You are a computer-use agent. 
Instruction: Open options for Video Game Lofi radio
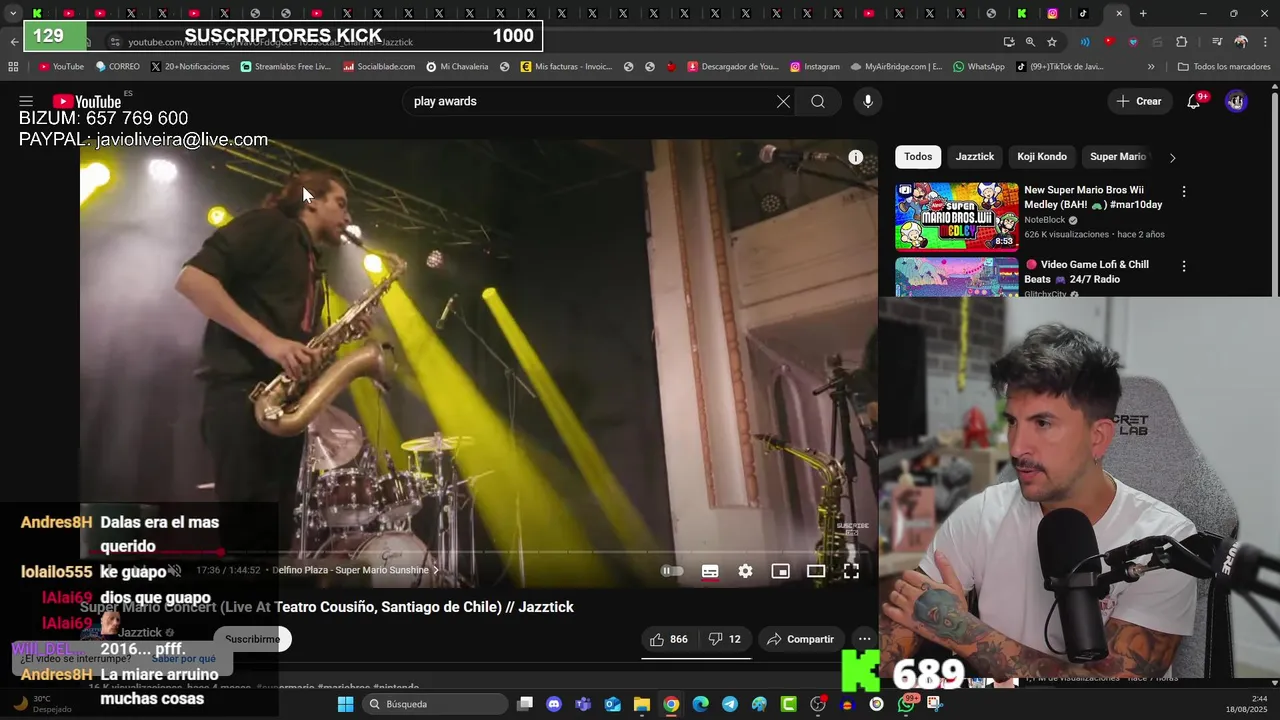(x=1184, y=267)
